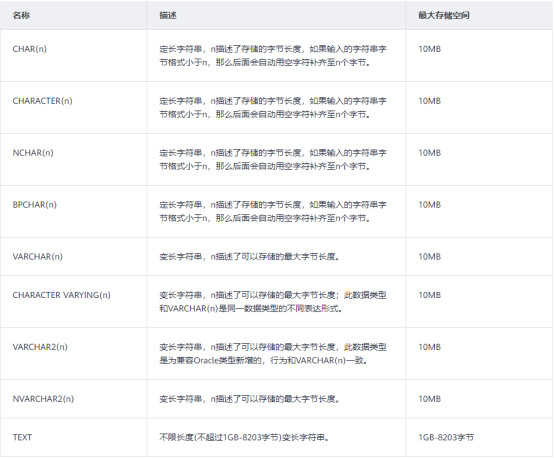Click the 1GB-8203字节 storage value
This screenshot has height=458, width=554.
[446, 438]
